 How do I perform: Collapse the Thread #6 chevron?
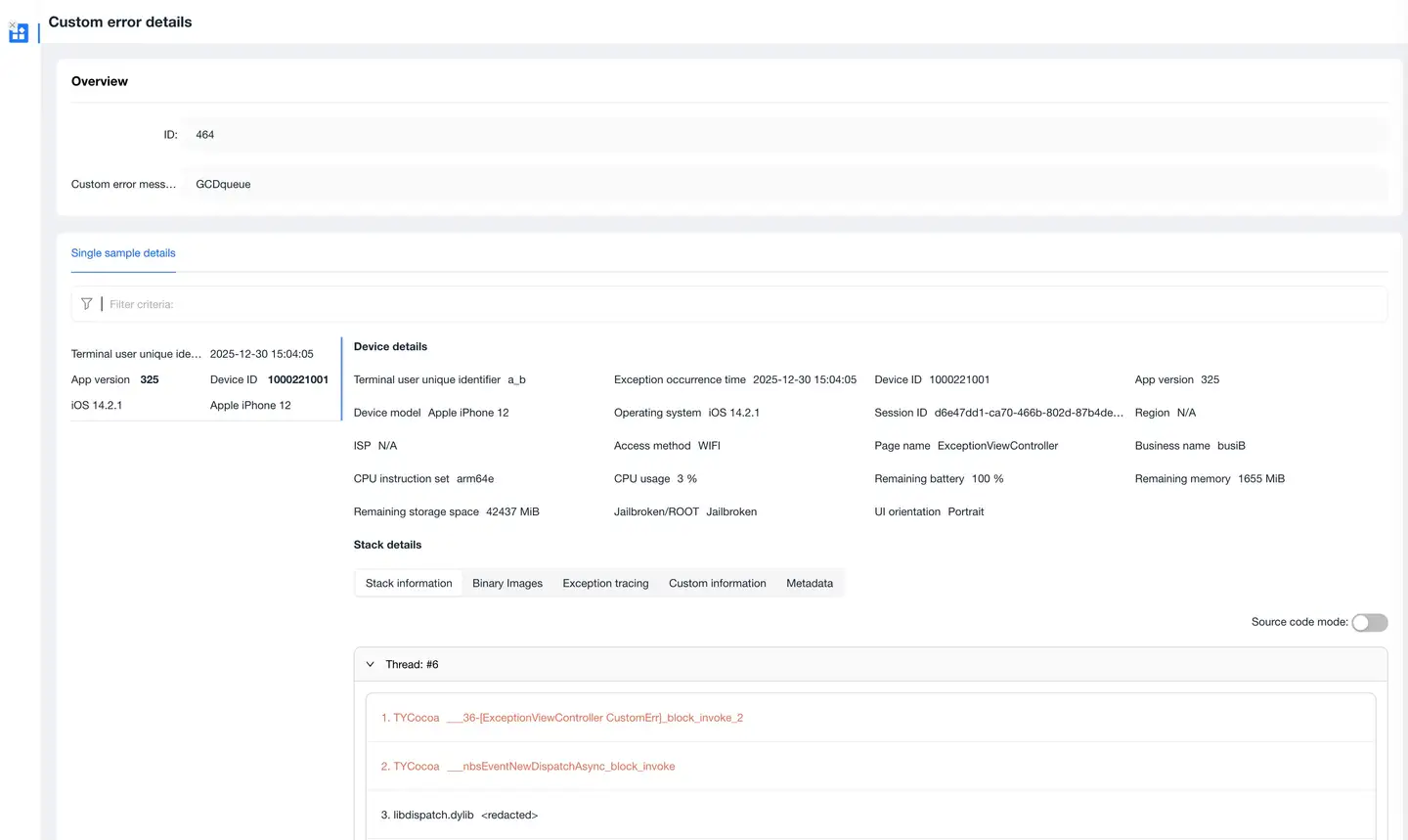371,665
